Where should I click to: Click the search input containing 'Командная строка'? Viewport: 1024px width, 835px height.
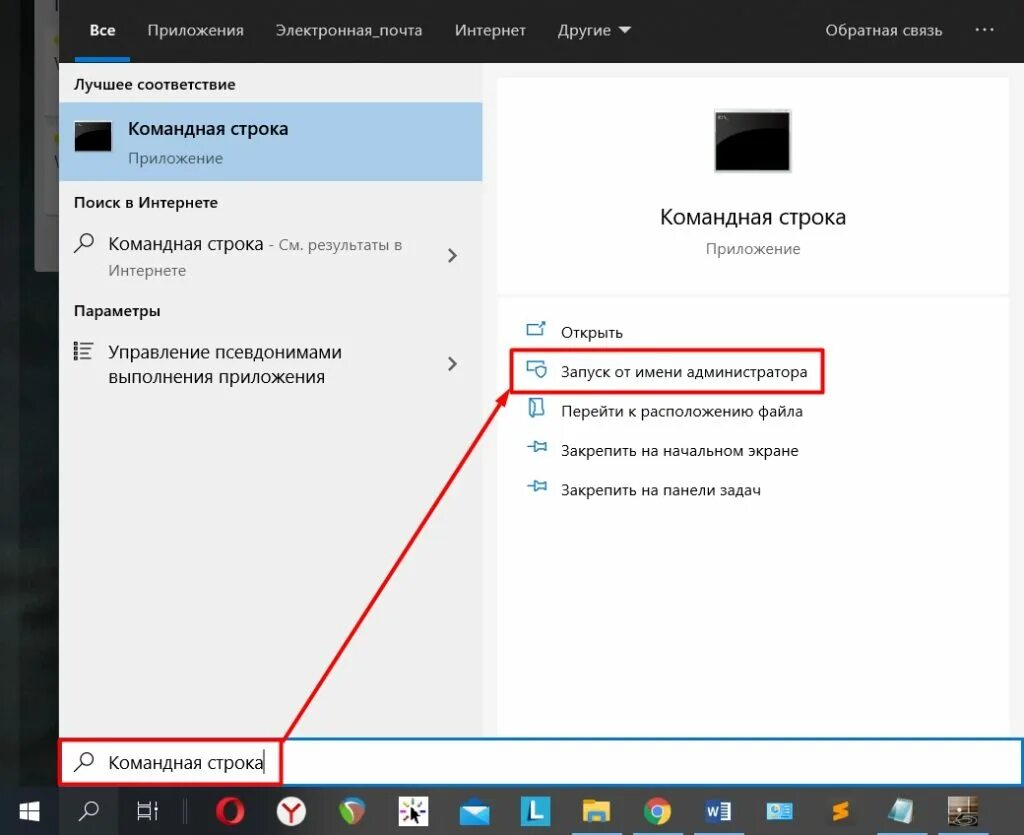coord(541,762)
